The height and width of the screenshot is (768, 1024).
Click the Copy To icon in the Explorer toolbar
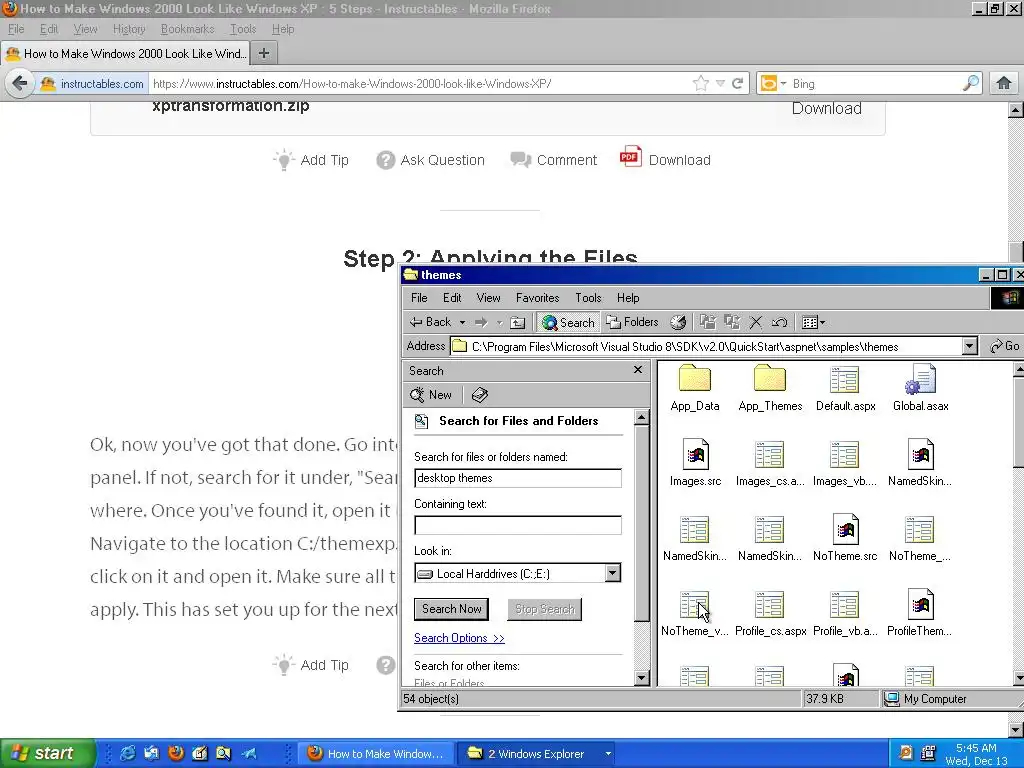(x=732, y=322)
